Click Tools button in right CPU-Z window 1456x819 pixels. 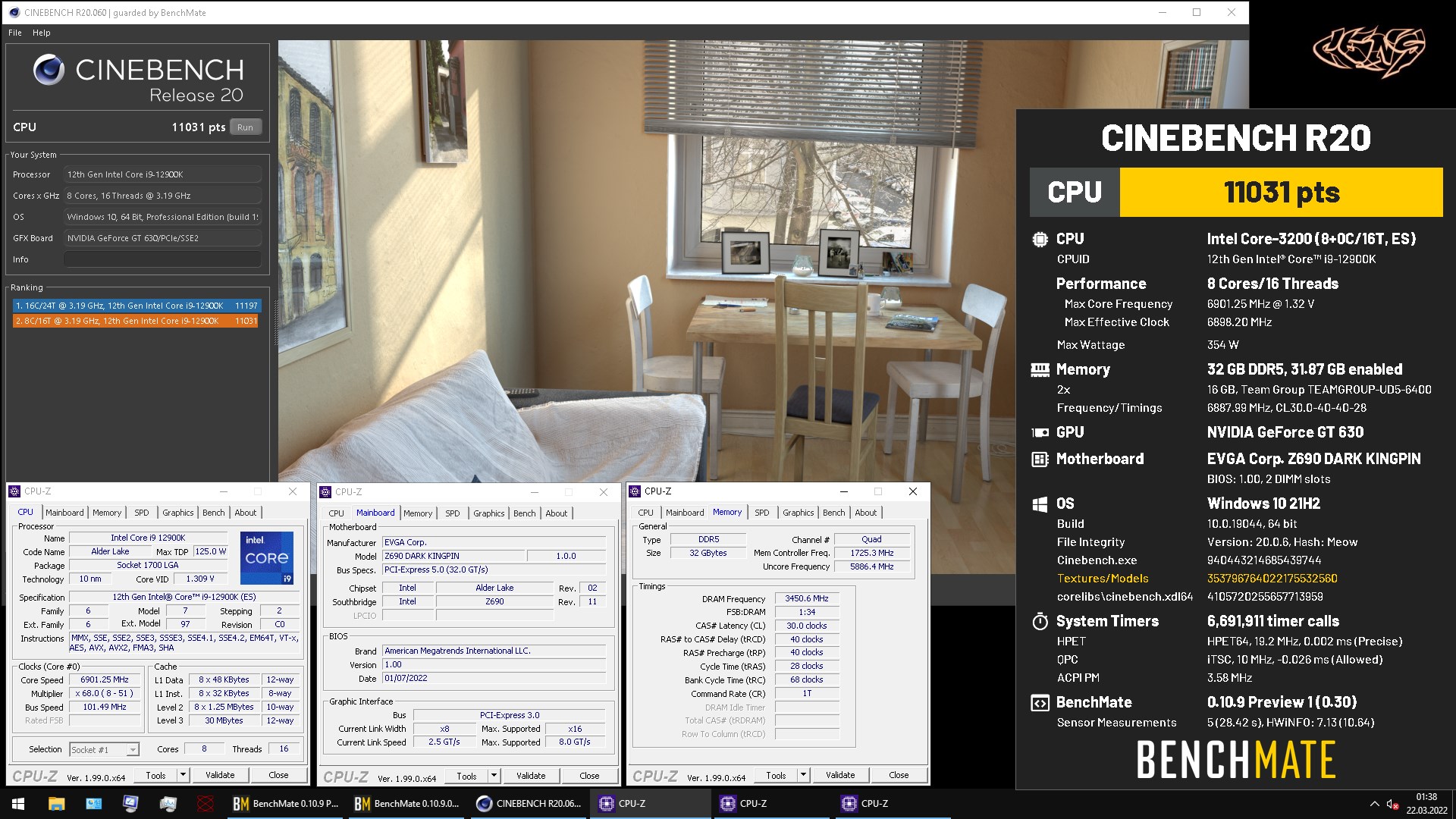tap(777, 775)
